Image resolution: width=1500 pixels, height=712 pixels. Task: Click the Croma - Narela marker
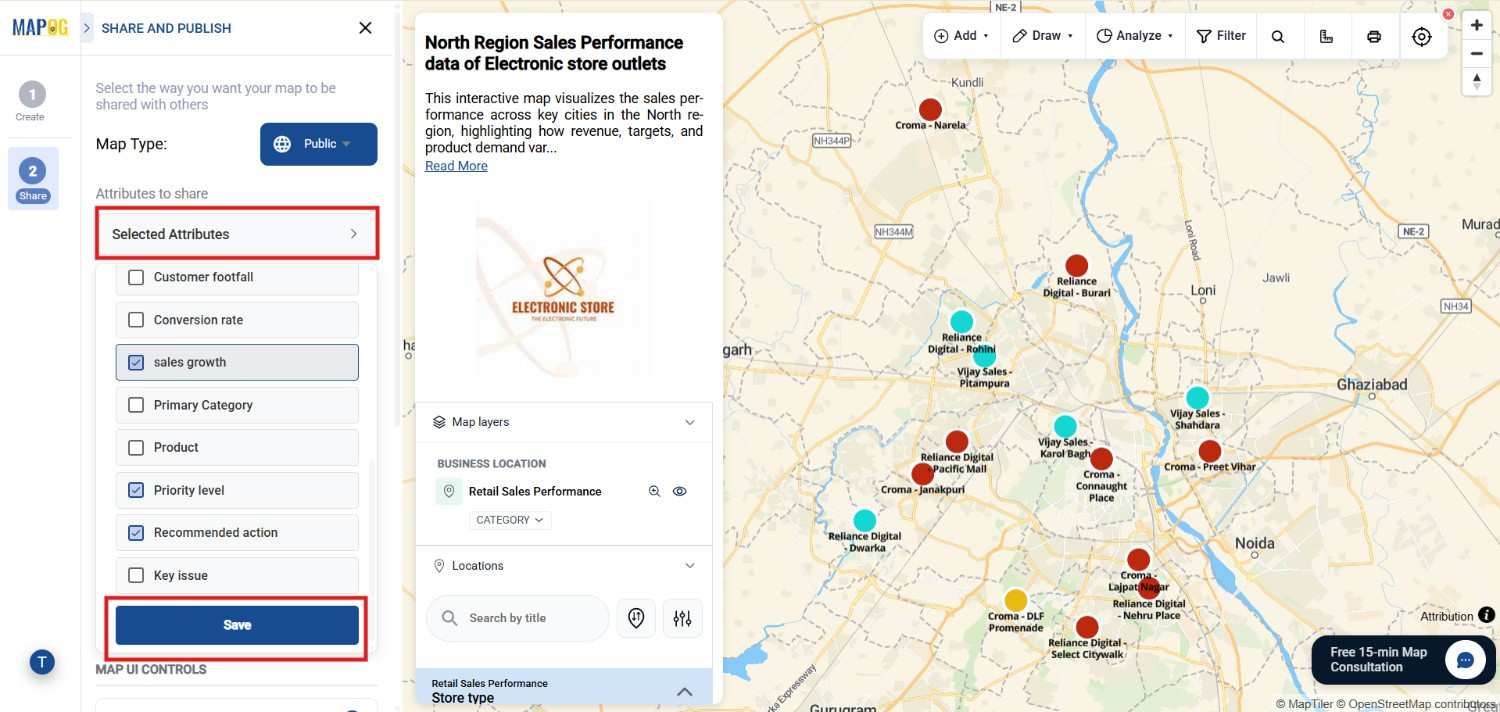[x=930, y=109]
